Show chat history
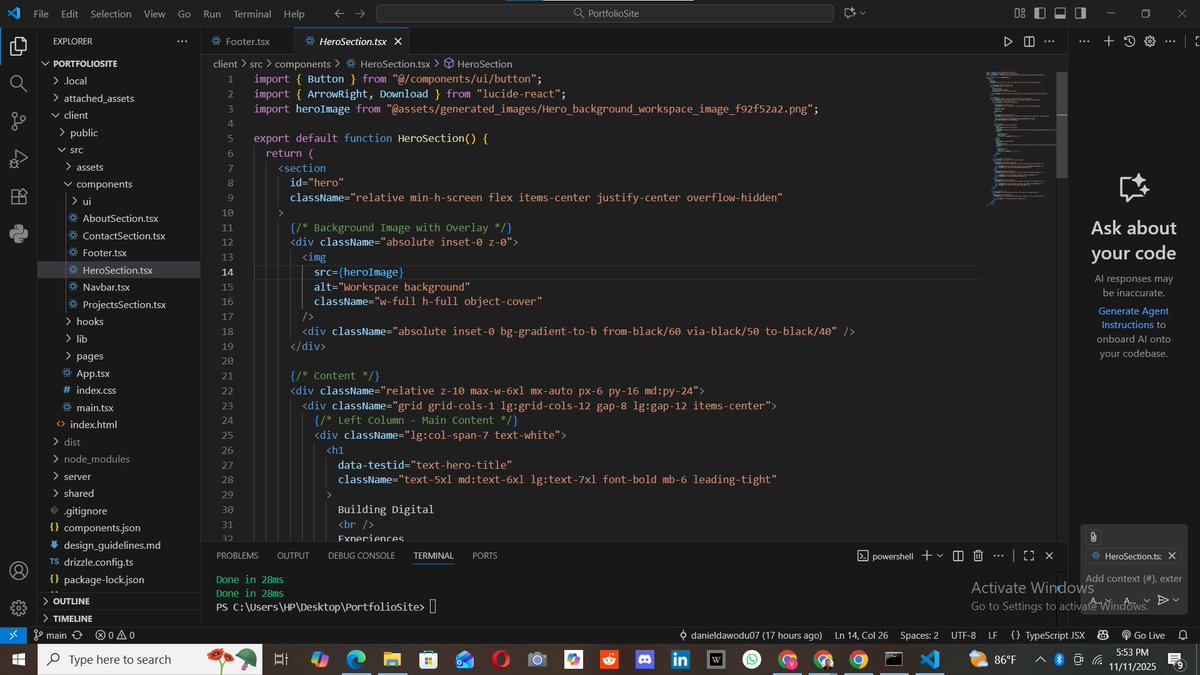This screenshot has width=1200, height=675. click(1129, 41)
